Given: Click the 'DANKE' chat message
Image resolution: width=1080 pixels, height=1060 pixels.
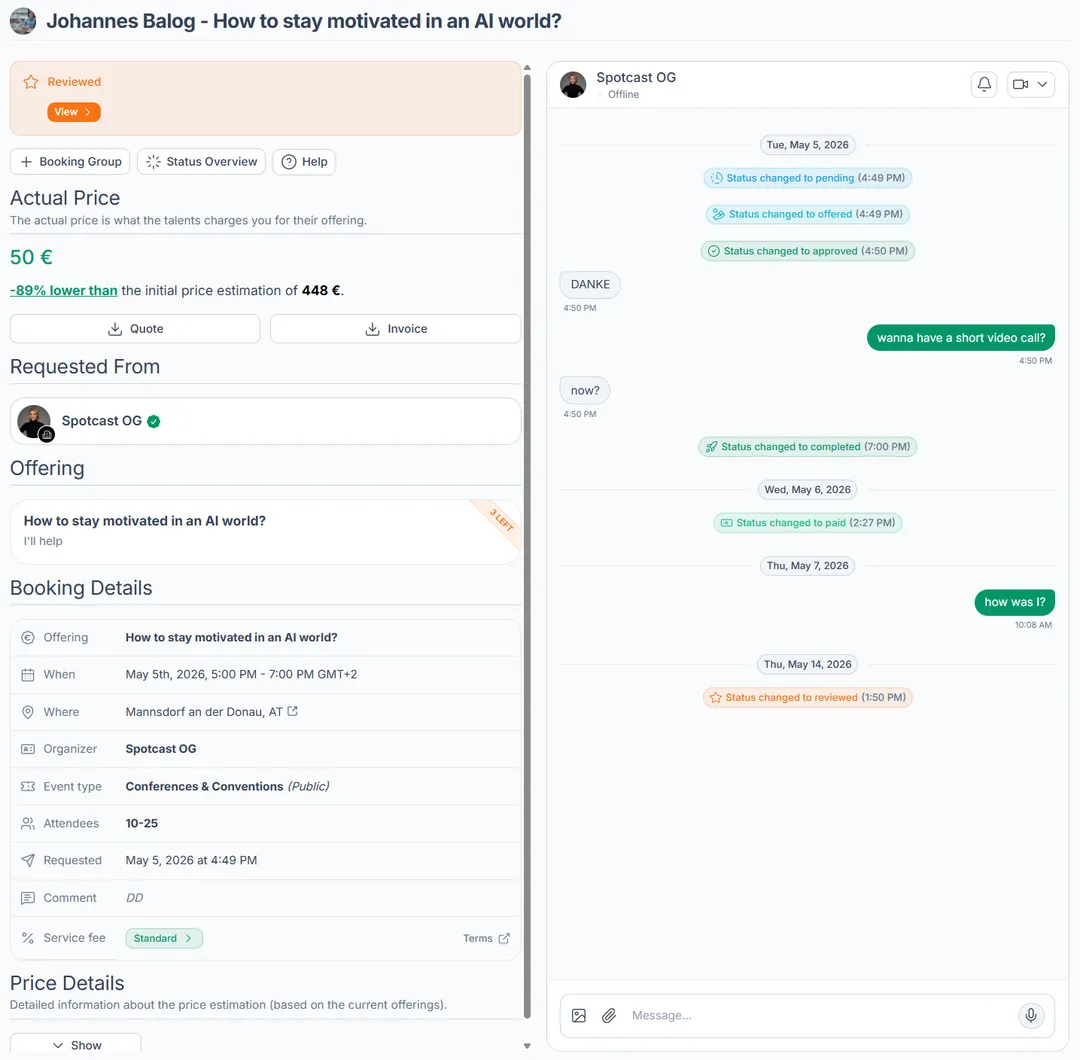Looking at the screenshot, I should click(x=590, y=284).
